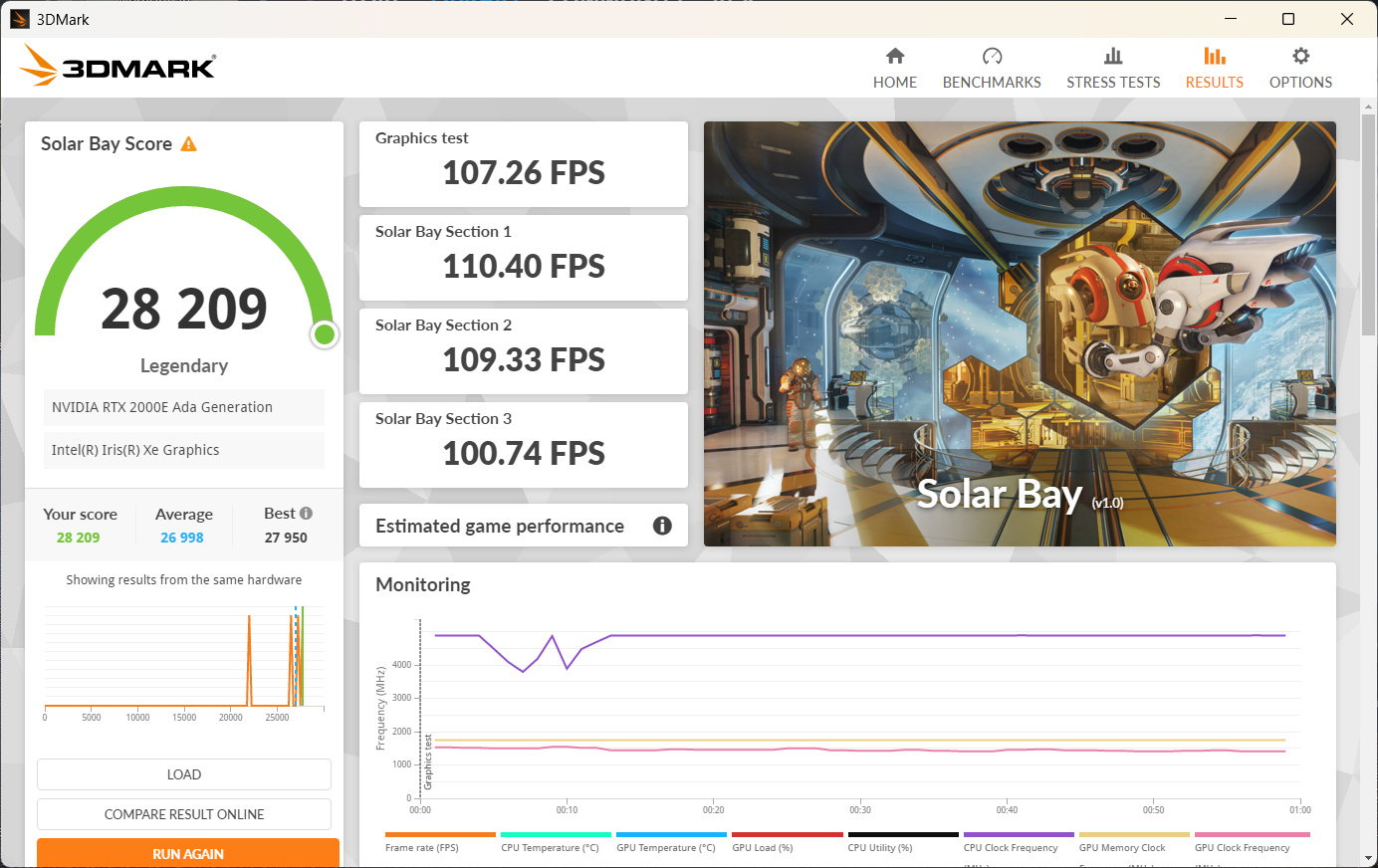The height and width of the screenshot is (868, 1378).
Task: Open Options with the gear icon
Action: coord(1300,56)
